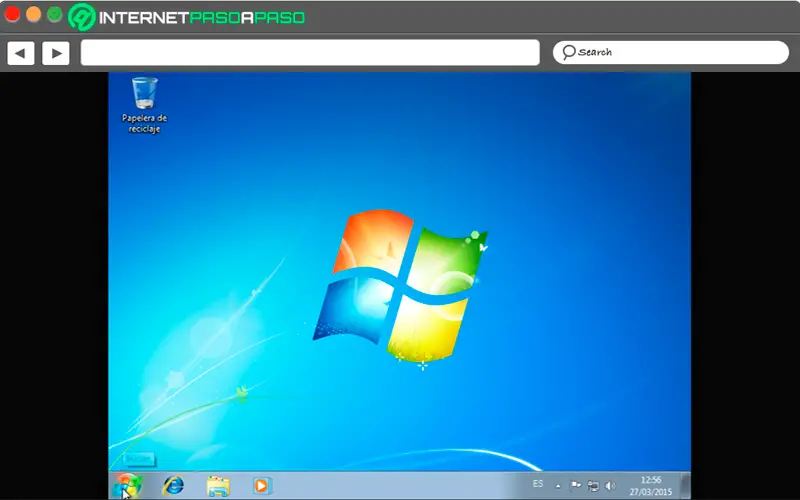Select the Papelera de reciclaje desktop icon
The image size is (800, 500).
(x=144, y=105)
